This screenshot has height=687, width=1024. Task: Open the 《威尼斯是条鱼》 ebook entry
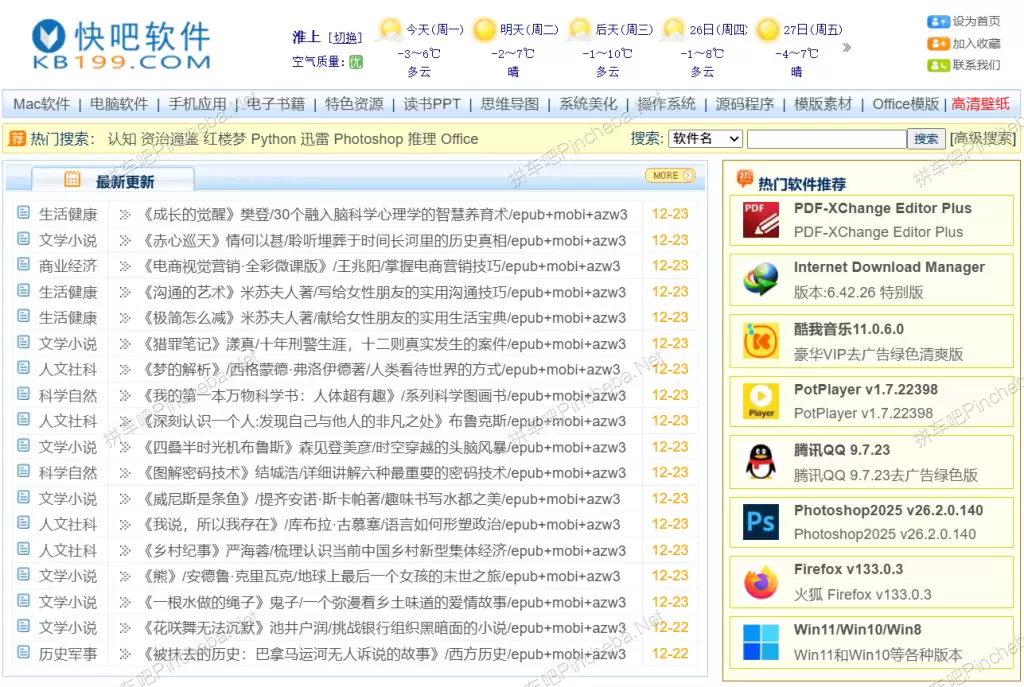381,499
